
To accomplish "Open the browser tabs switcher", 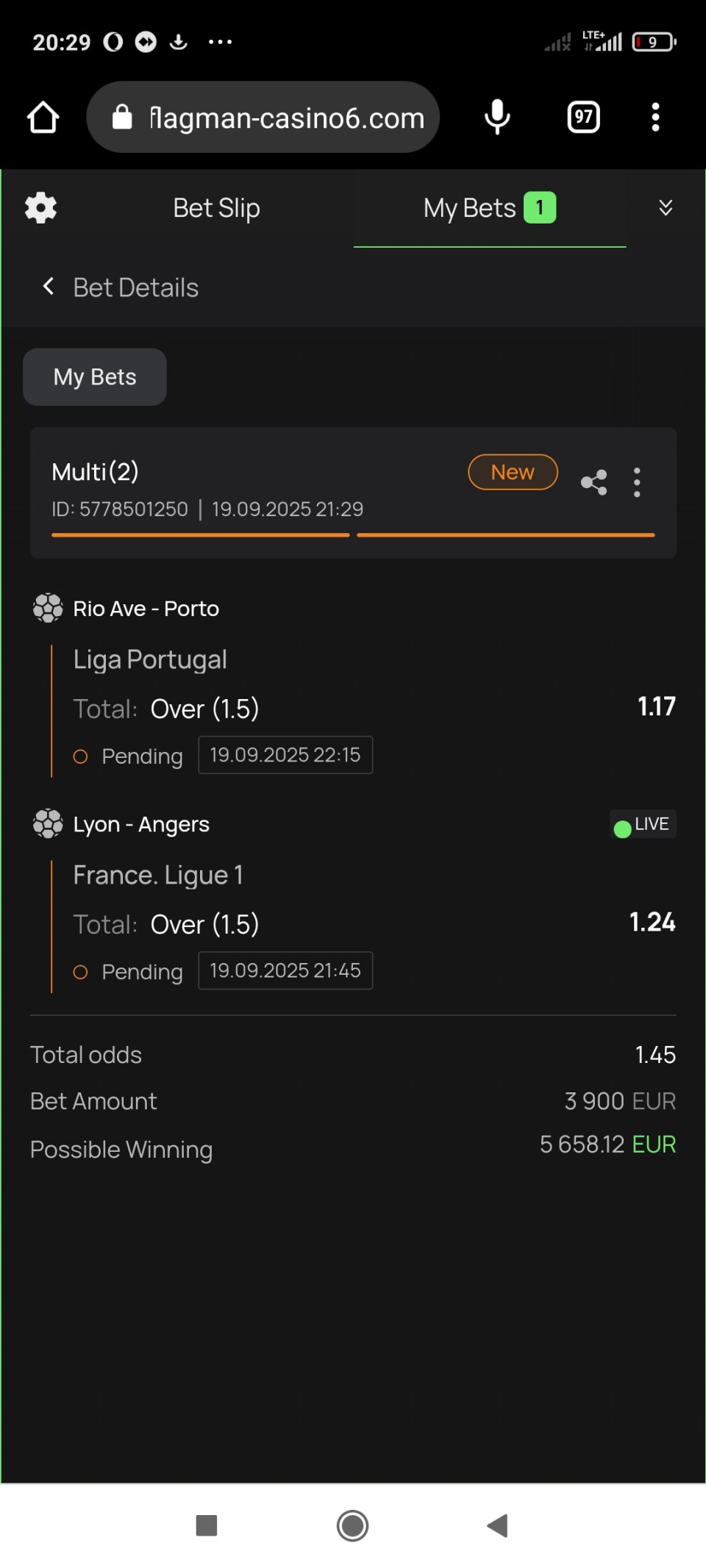I will pyautogui.click(x=583, y=118).
